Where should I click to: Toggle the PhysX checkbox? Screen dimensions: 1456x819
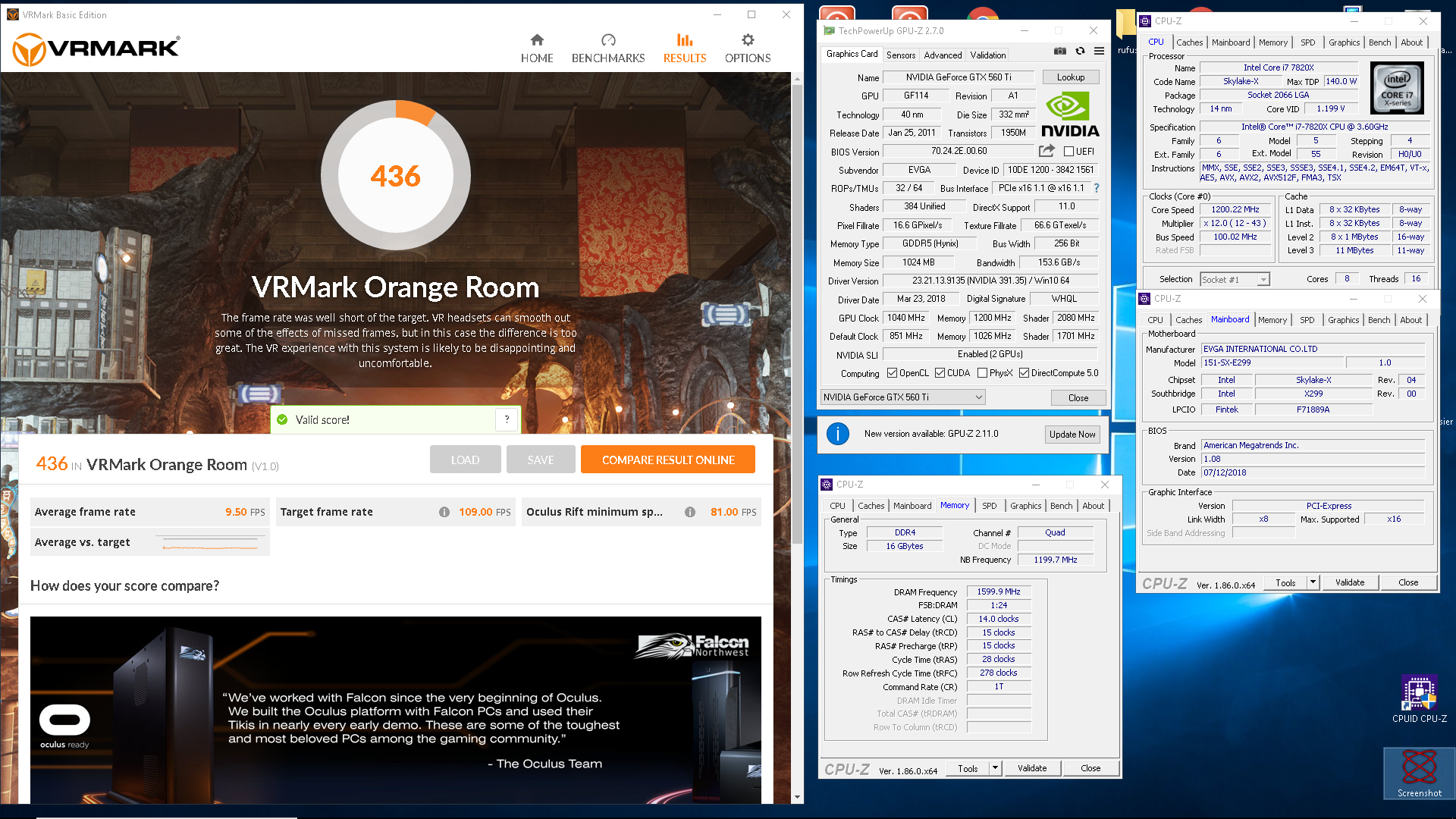pos(983,373)
